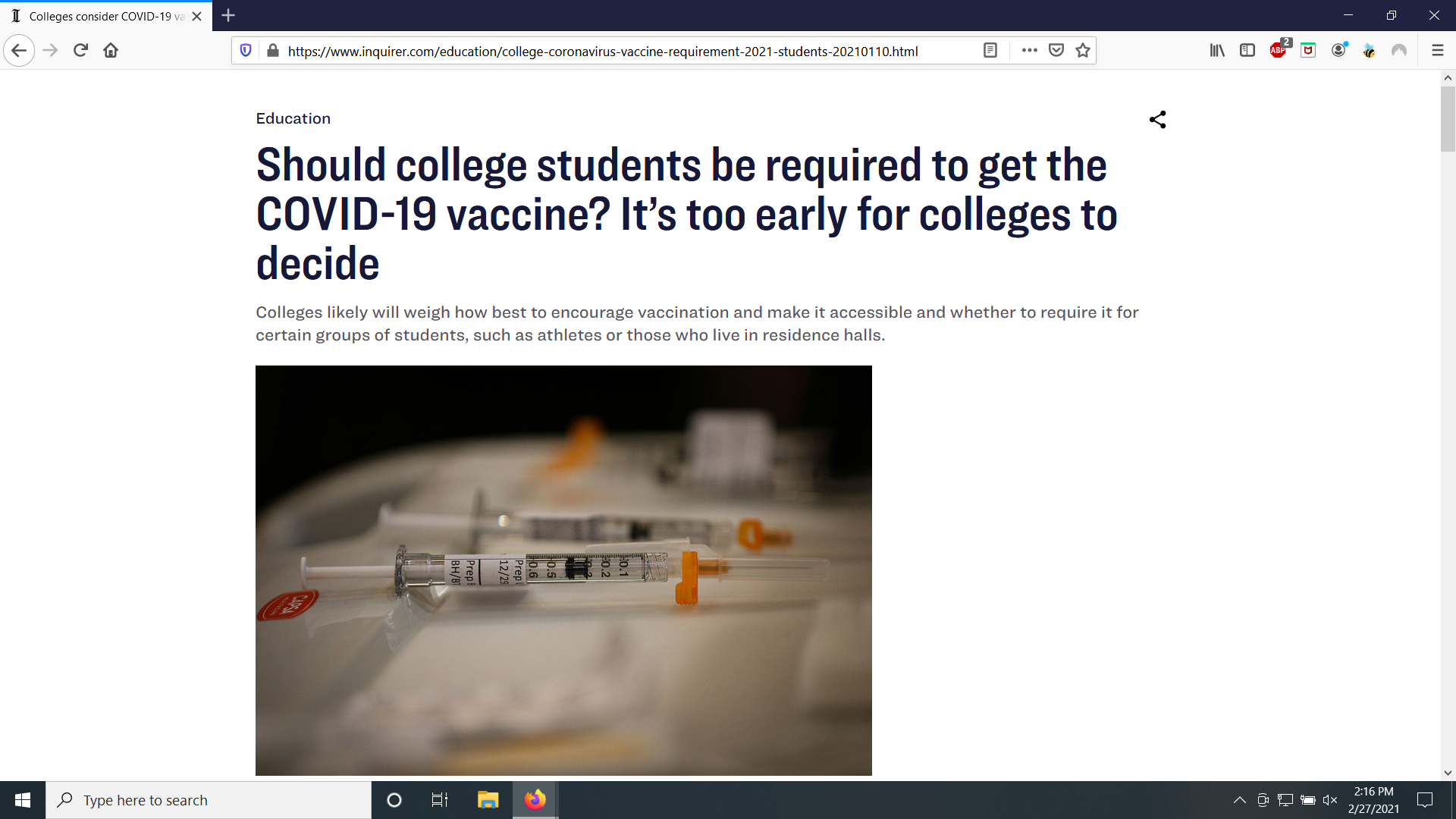Open Firefox Library icon
Viewport: 1456px width, 819px height.
coord(1217,50)
